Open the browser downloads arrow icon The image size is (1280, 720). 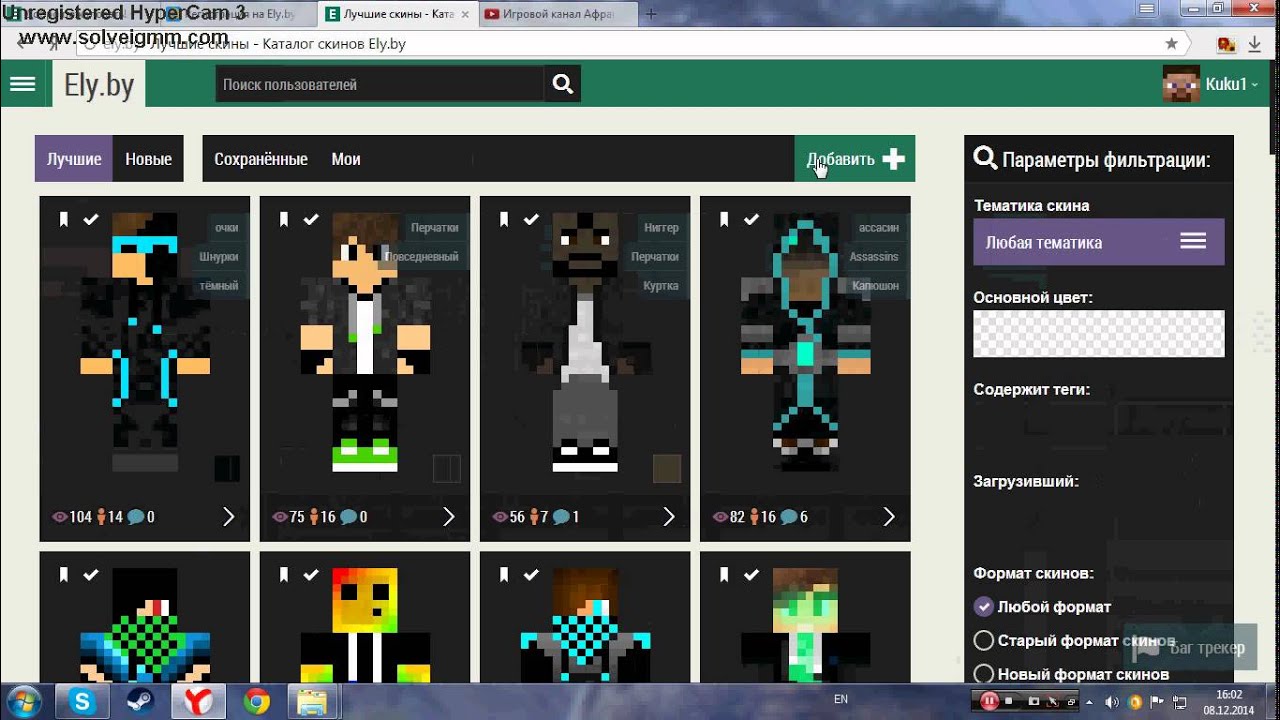[1254, 44]
